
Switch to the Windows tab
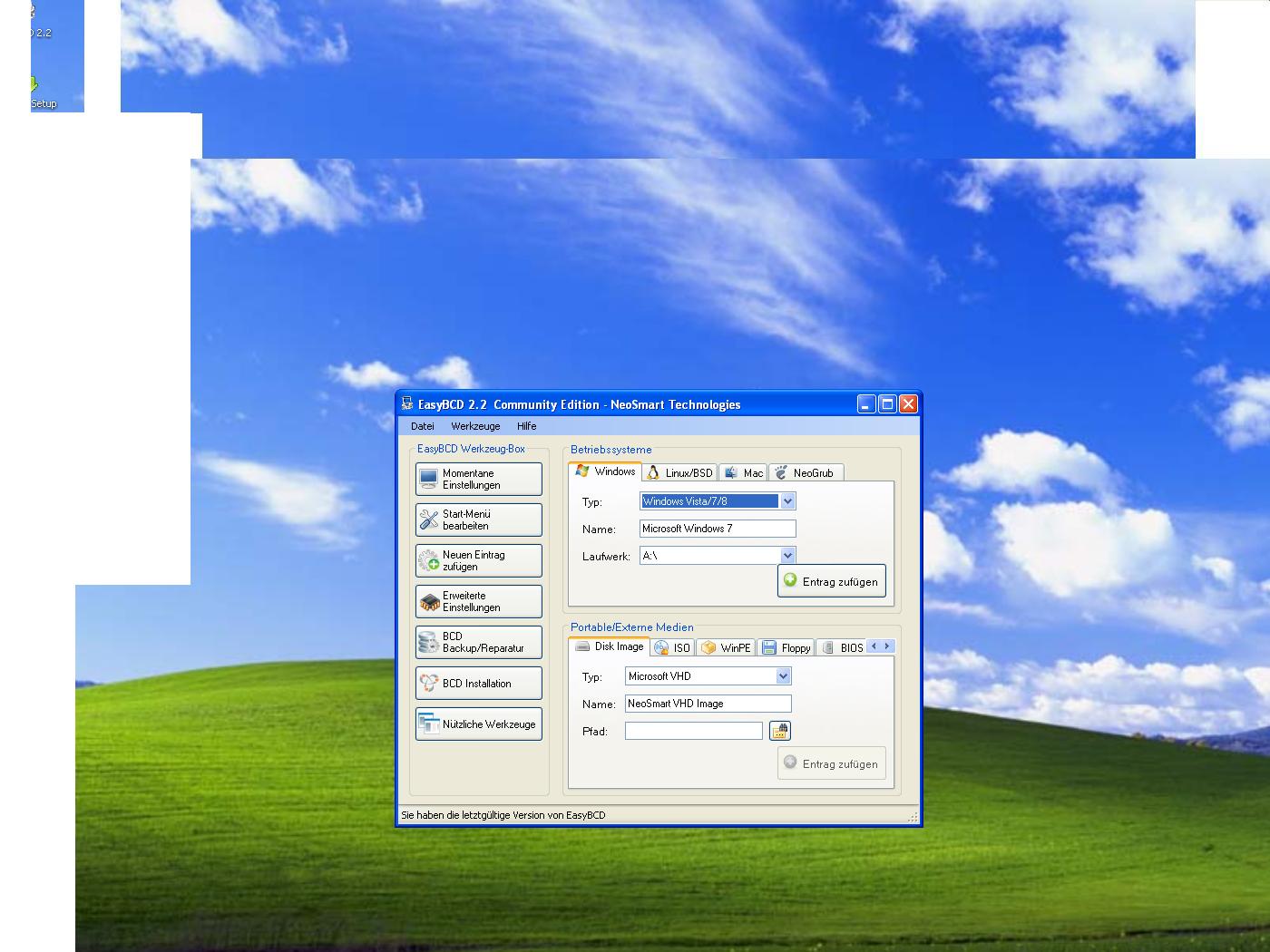point(605,471)
